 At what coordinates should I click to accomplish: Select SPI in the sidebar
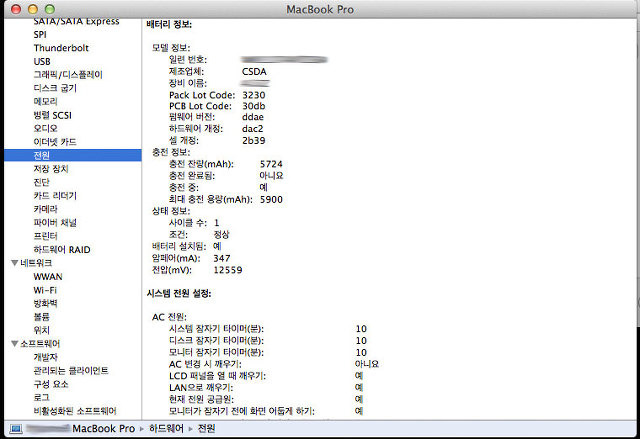coord(40,35)
